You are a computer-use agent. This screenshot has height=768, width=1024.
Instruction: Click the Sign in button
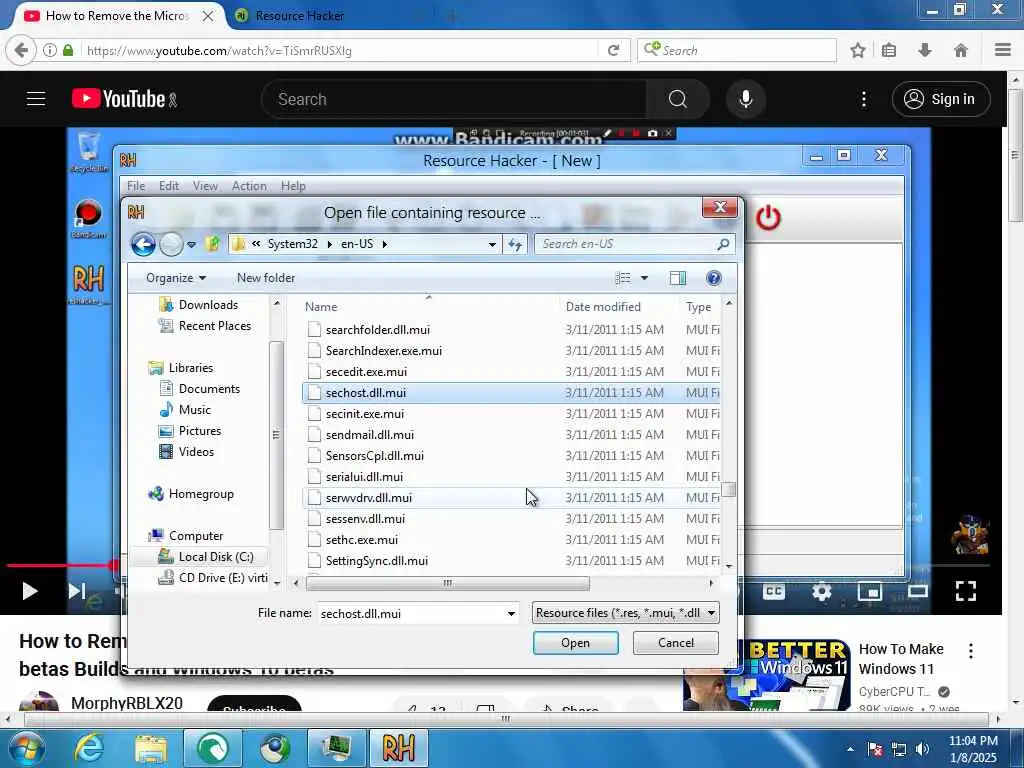click(940, 99)
